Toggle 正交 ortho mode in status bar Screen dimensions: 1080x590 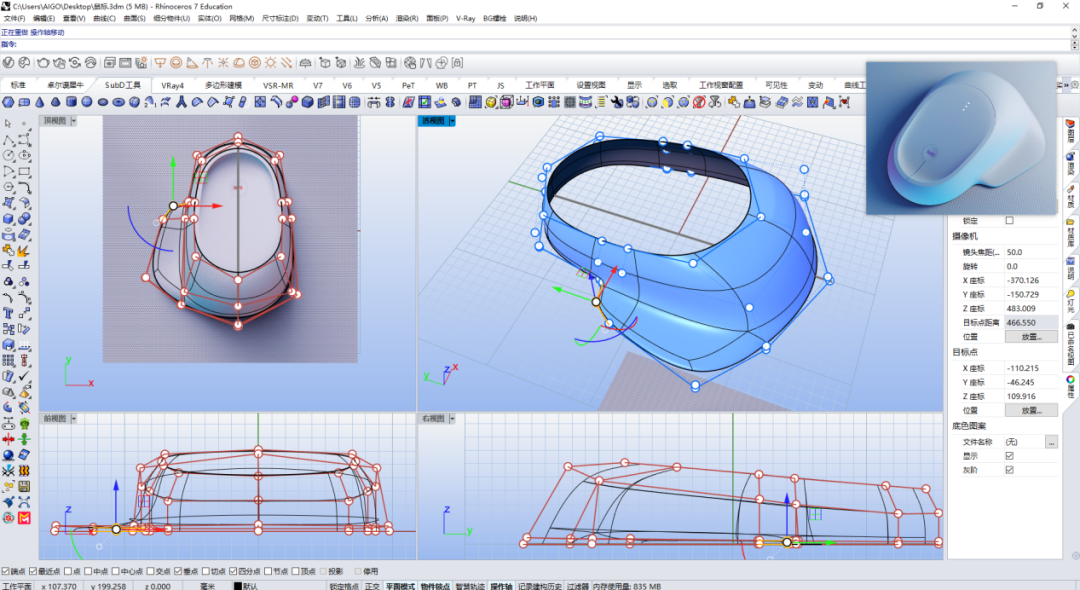pos(372,586)
